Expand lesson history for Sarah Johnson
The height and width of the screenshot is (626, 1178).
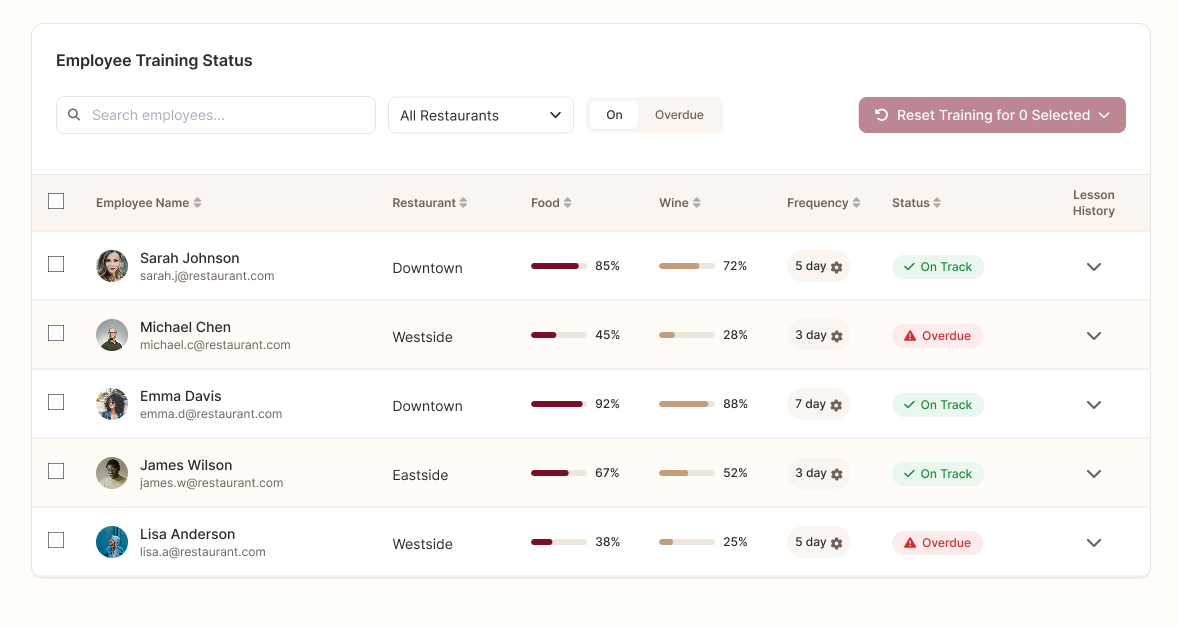click(1093, 267)
